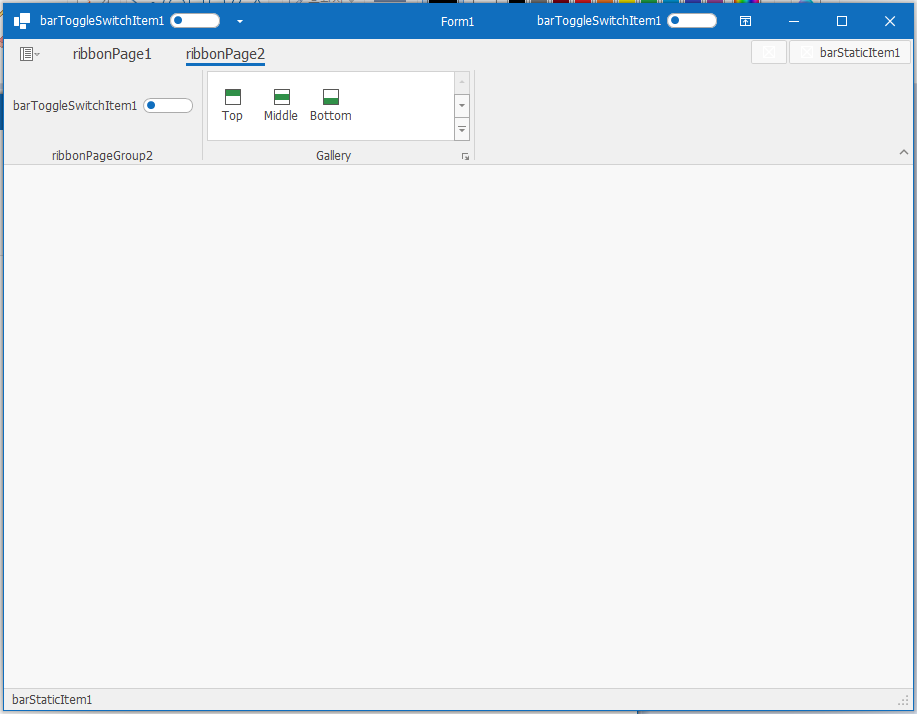This screenshot has height=714, width=917.
Task: Maximize the Form1 window
Action: pos(842,21)
